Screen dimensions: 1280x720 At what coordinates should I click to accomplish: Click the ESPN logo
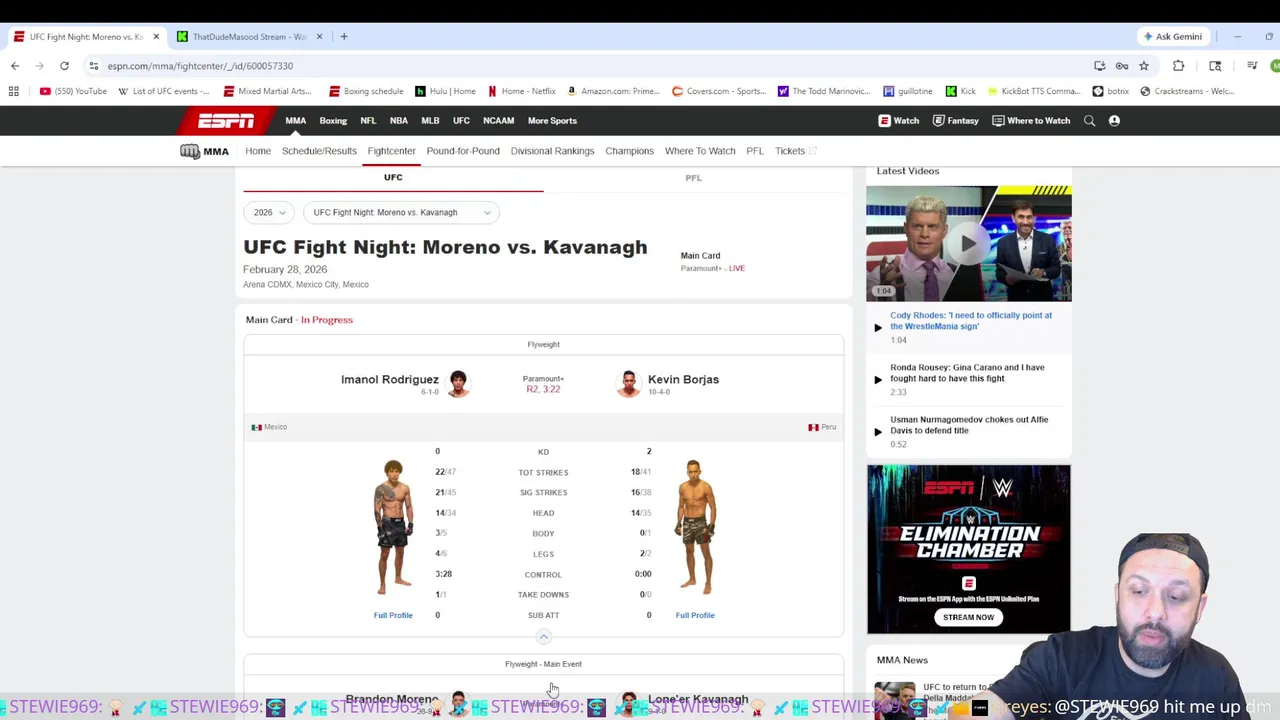tap(225, 121)
